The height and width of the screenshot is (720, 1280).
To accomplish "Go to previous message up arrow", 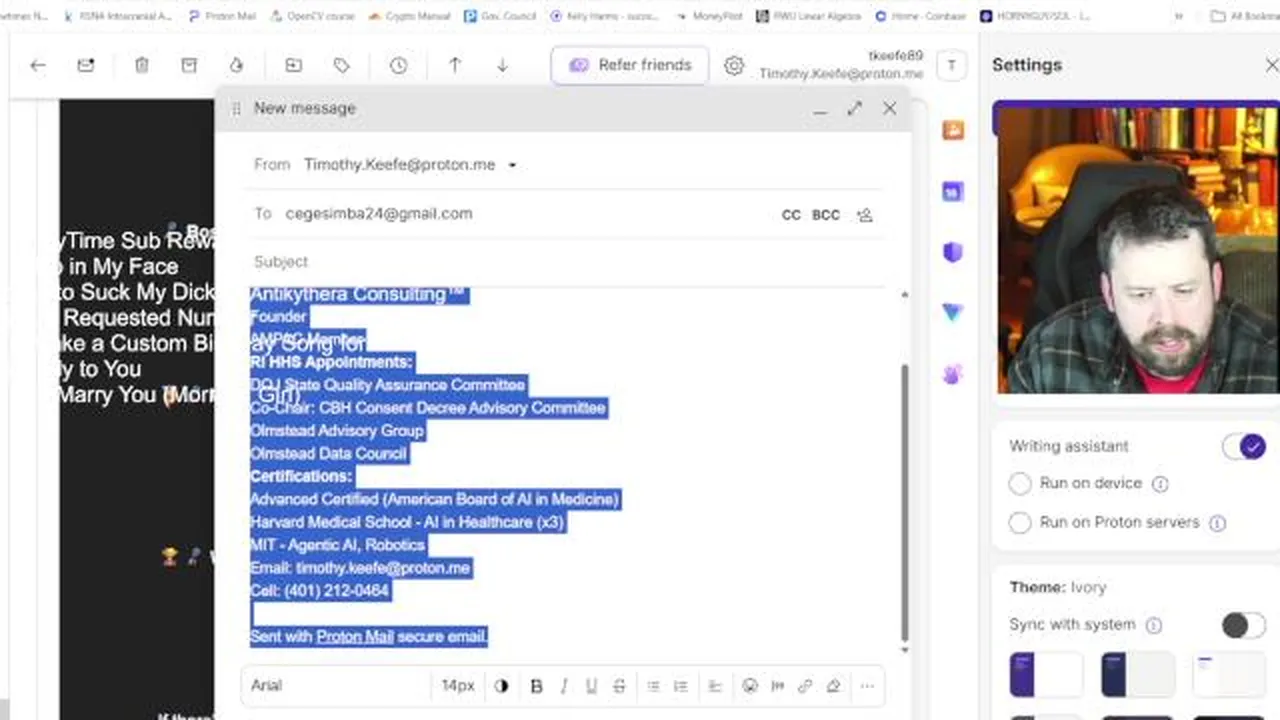I will [x=455, y=65].
